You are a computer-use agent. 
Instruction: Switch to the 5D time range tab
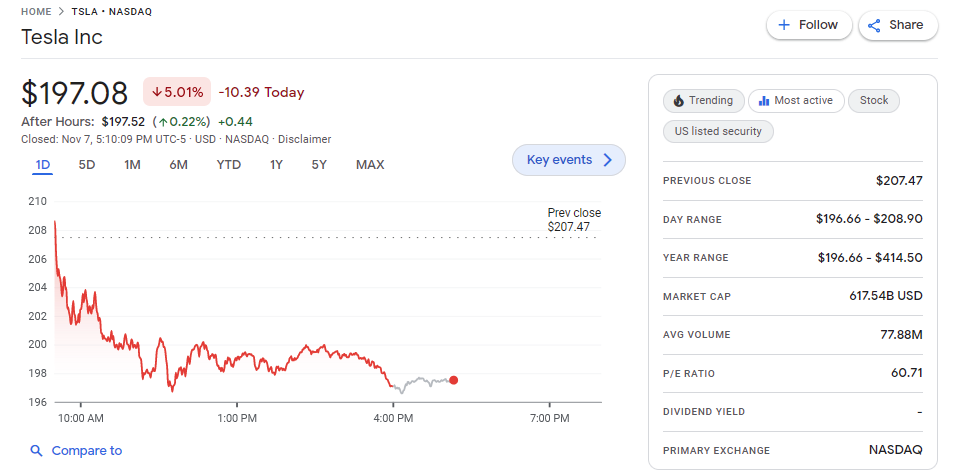coord(87,165)
